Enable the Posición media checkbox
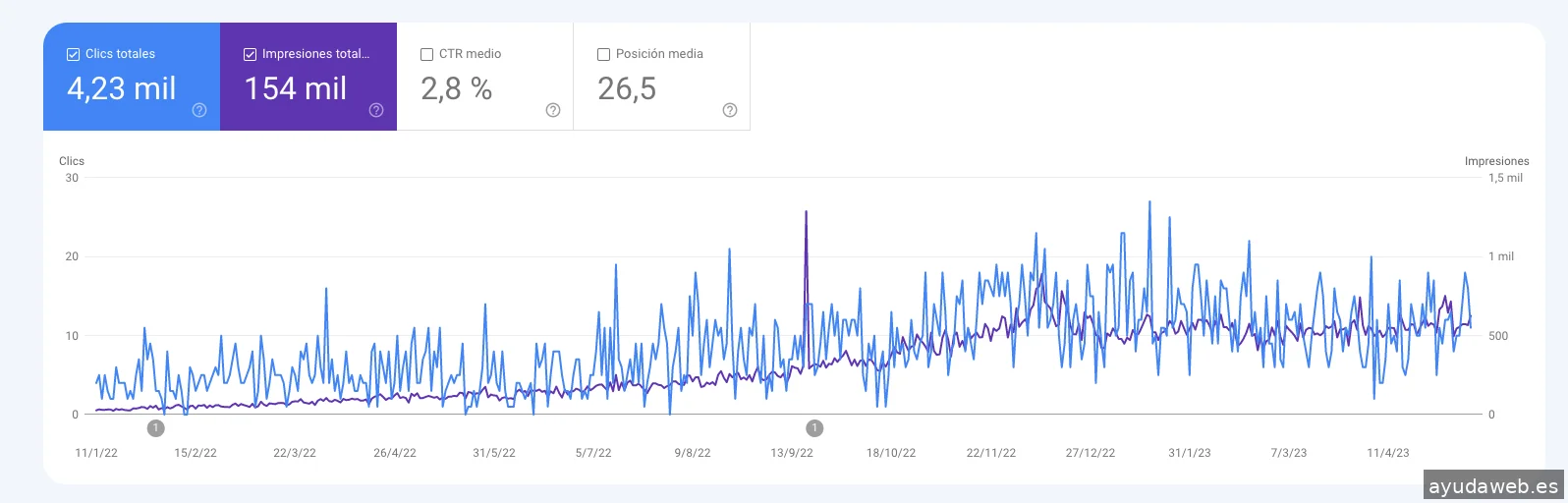The image size is (1568, 503). coord(603,54)
